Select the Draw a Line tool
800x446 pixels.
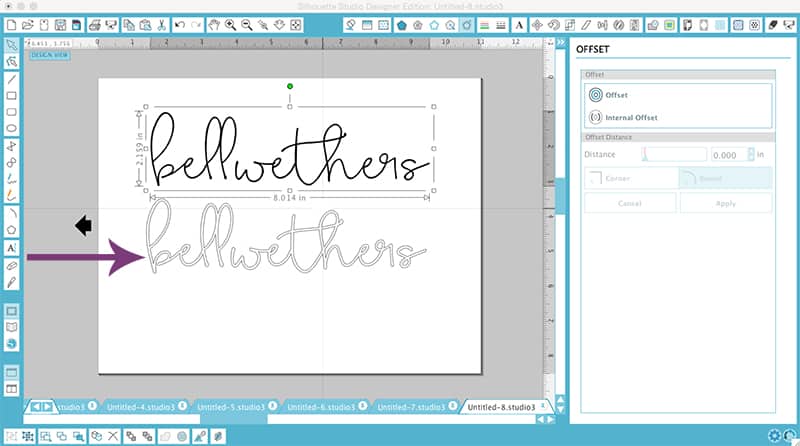click(x=11, y=79)
